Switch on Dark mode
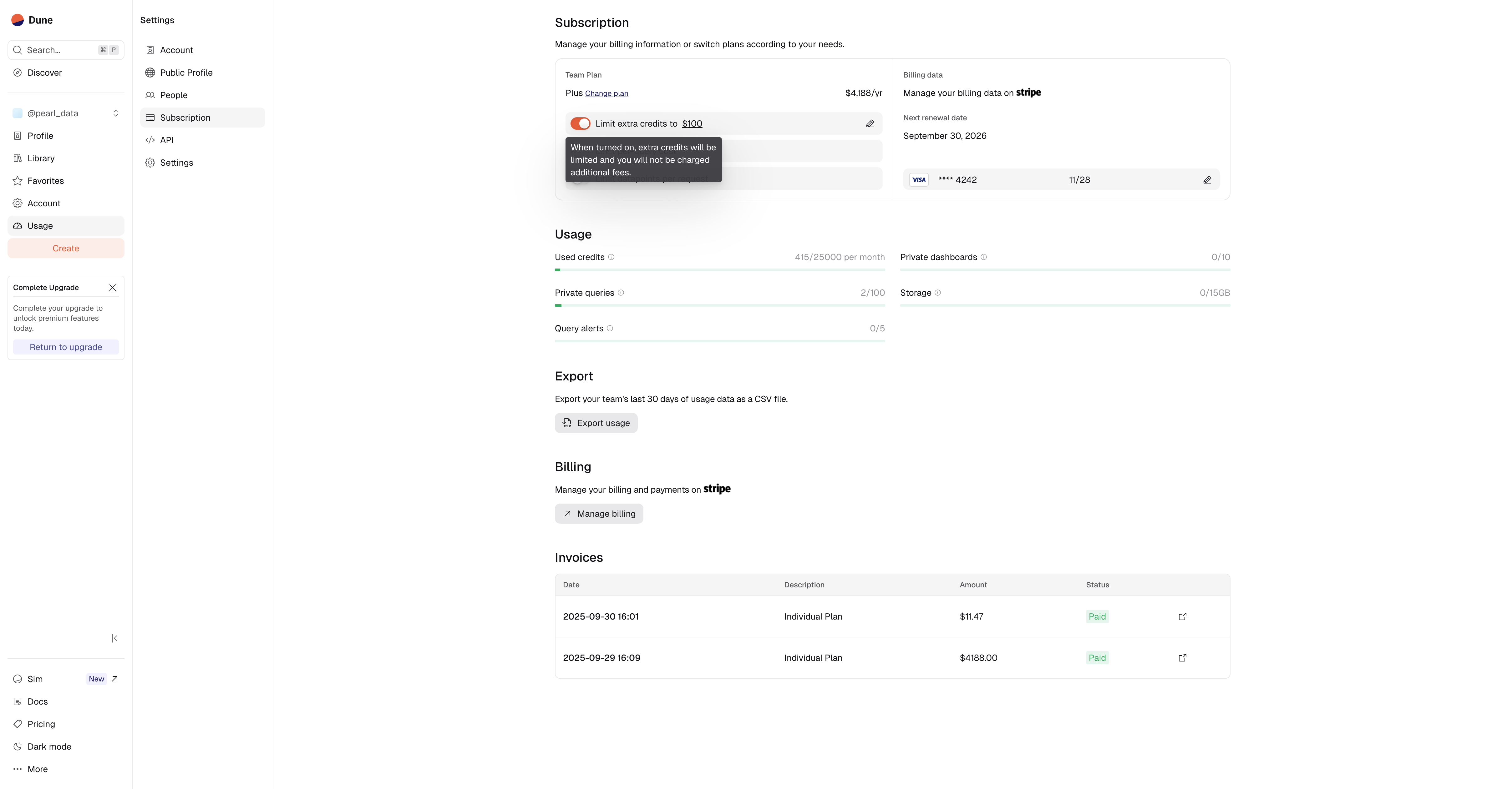This screenshot has width=1512, height=789. (49, 746)
